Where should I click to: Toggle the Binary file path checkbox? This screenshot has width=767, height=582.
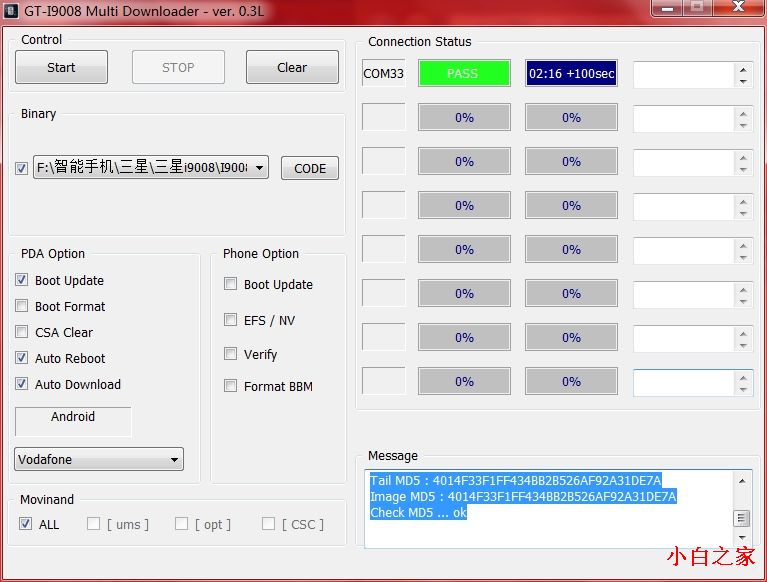(21, 168)
